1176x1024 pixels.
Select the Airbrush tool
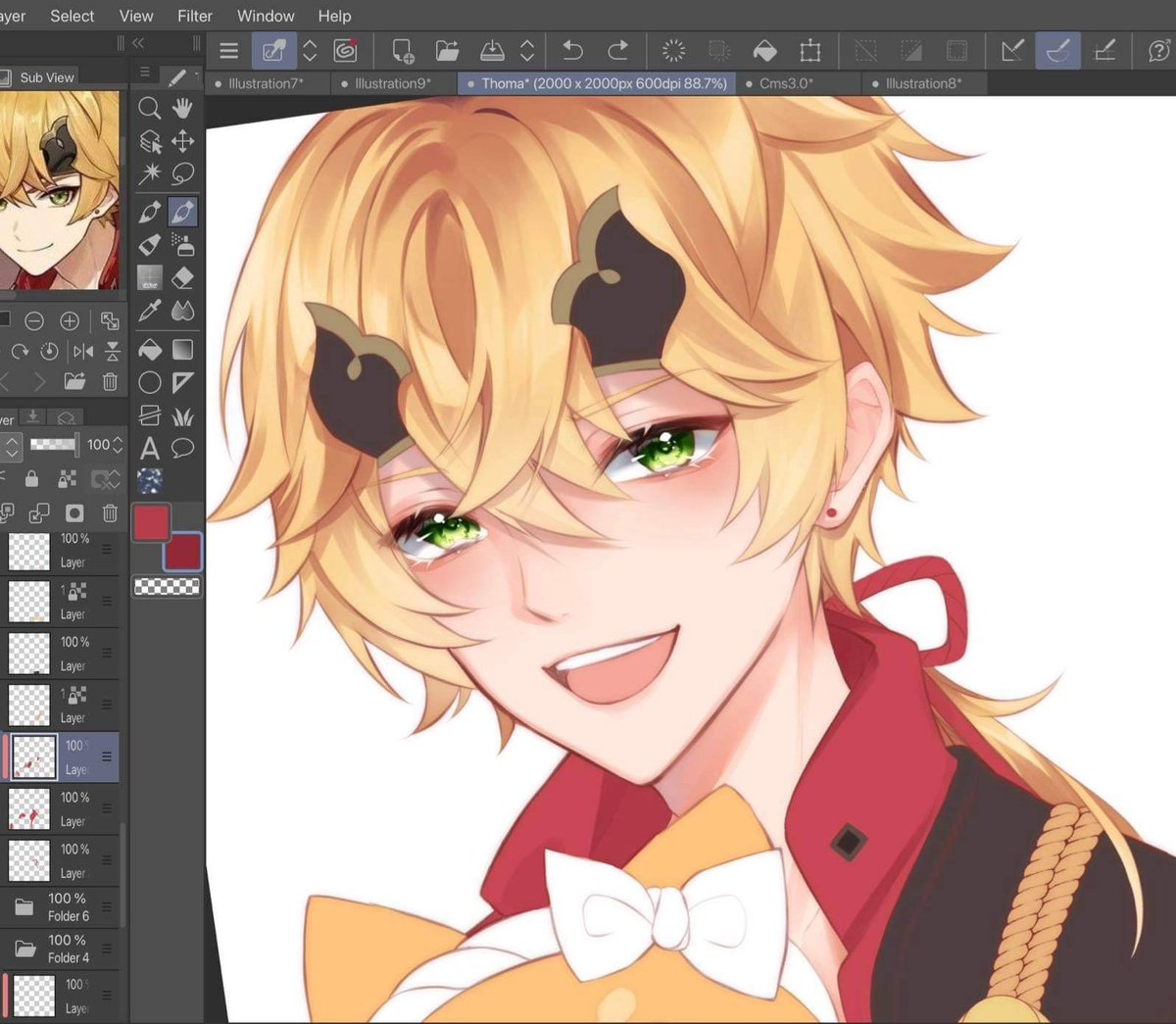click(182, 244)
